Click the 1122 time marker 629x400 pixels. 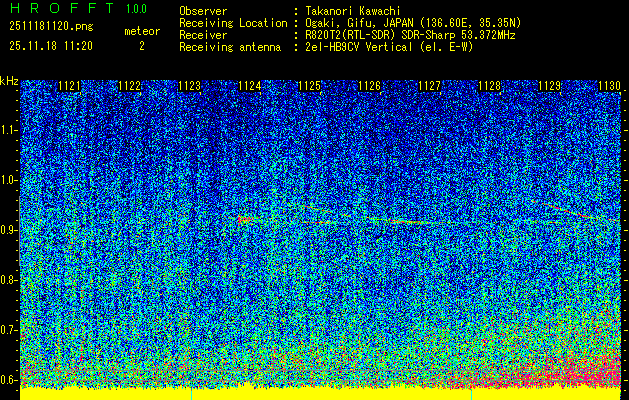point(130,86)
